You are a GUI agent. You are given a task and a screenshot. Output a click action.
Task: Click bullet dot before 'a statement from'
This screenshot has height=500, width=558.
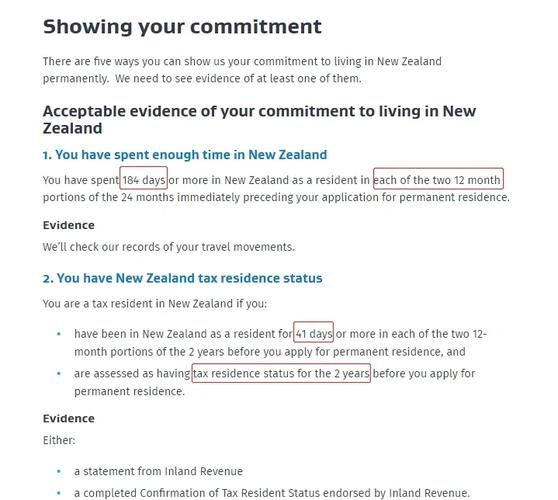(x=59, y=472)
